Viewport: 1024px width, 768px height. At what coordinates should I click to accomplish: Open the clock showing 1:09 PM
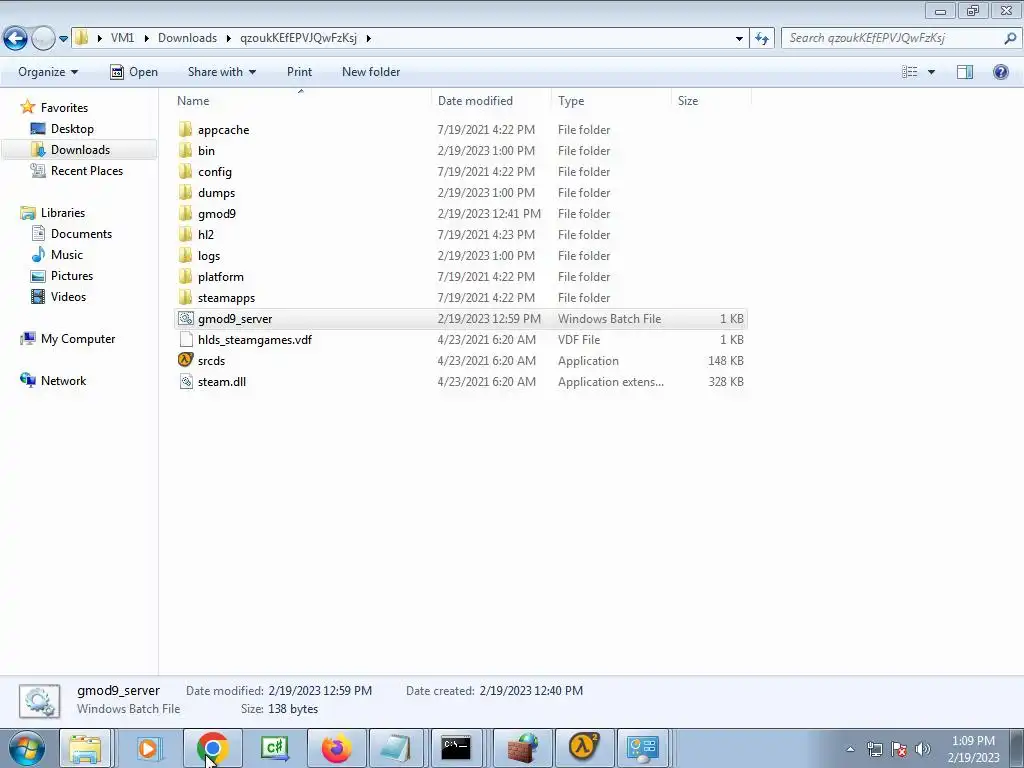tap(973, 749)
